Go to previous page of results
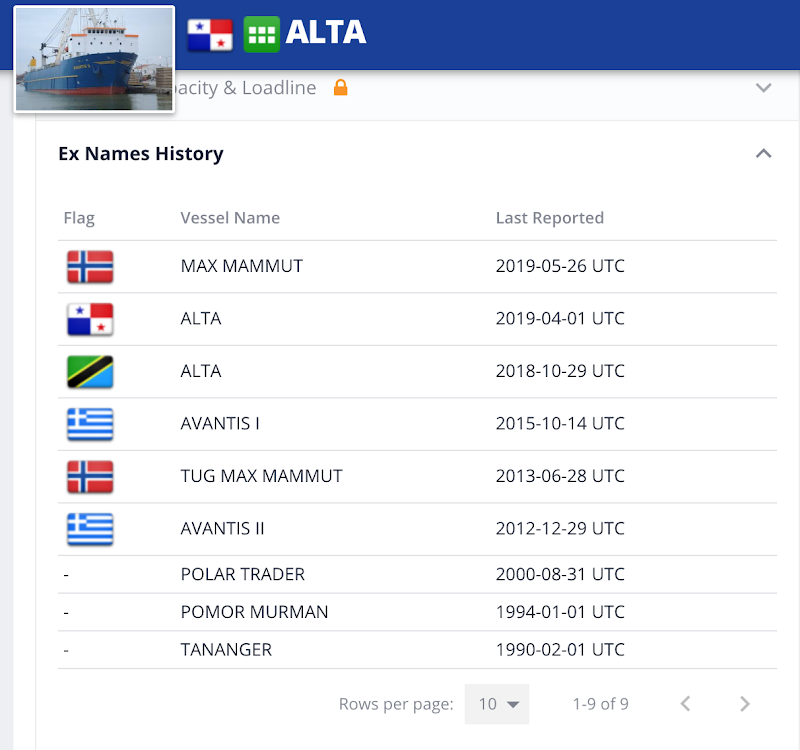 [685, 704]
